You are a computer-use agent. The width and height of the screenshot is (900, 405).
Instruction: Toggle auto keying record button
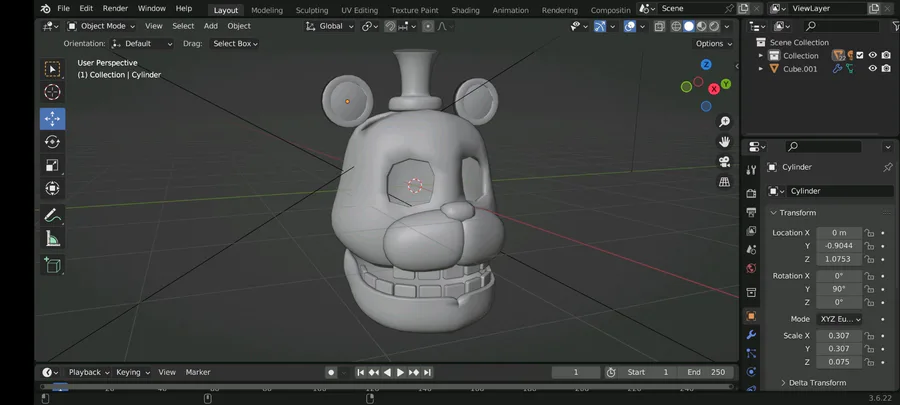pos(331,372)
